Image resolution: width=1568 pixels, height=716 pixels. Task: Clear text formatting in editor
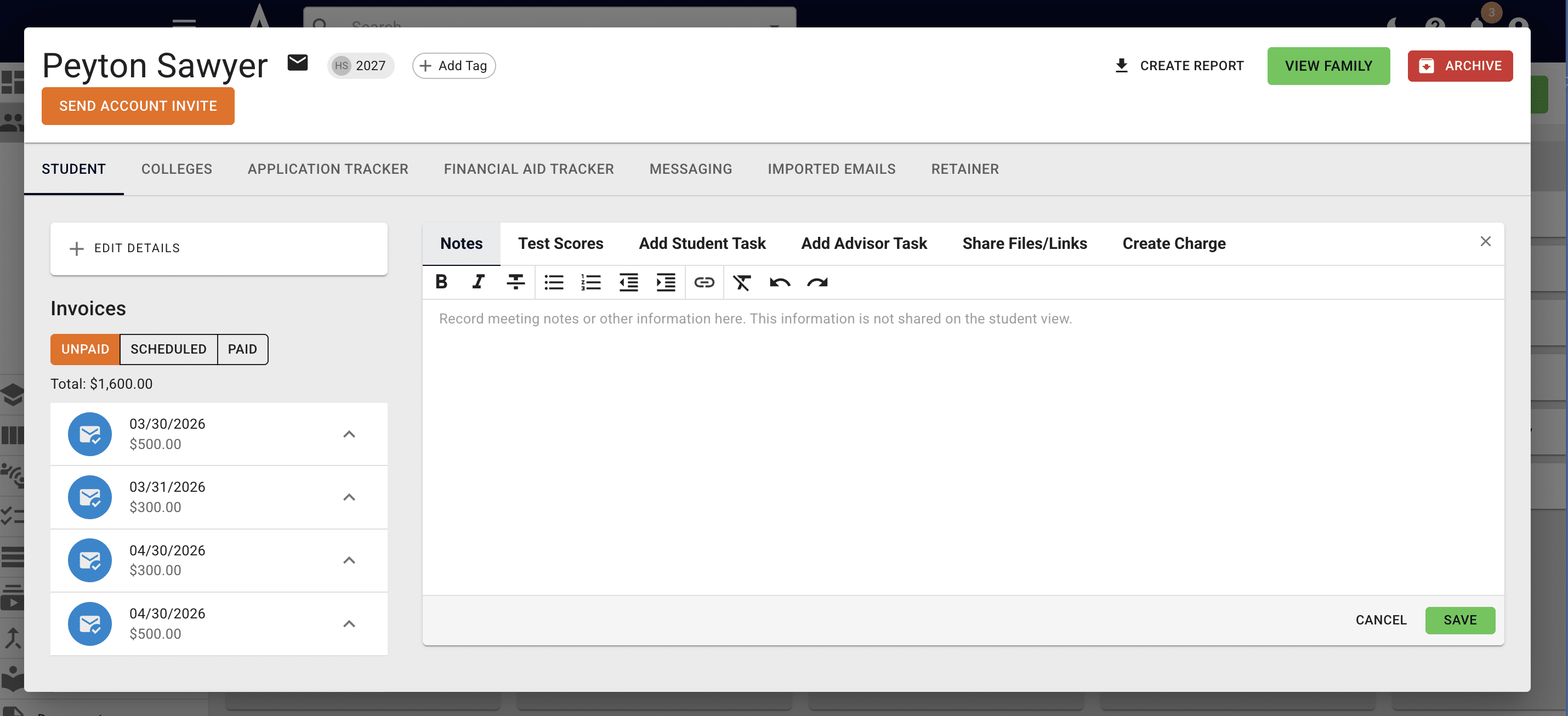coord(742,282)
